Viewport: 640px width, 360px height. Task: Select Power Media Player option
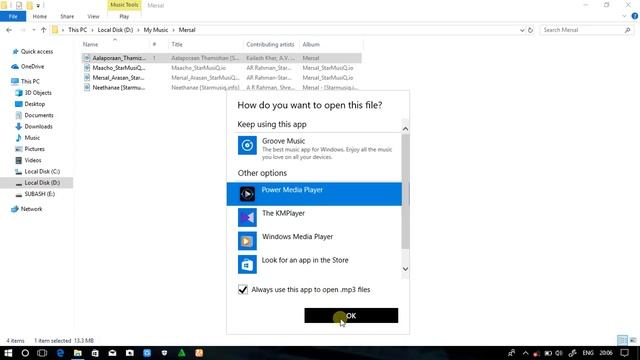(314, 194)
